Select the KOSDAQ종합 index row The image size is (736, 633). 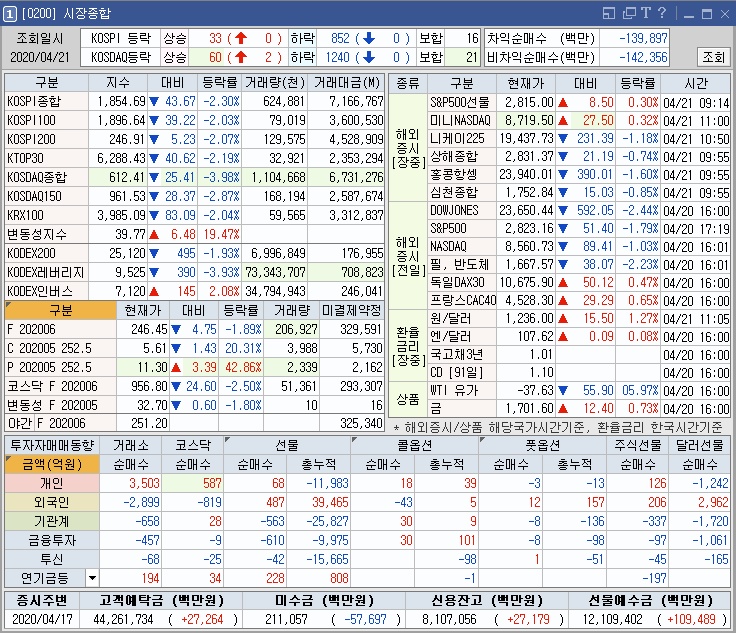(x=195, y=177)
